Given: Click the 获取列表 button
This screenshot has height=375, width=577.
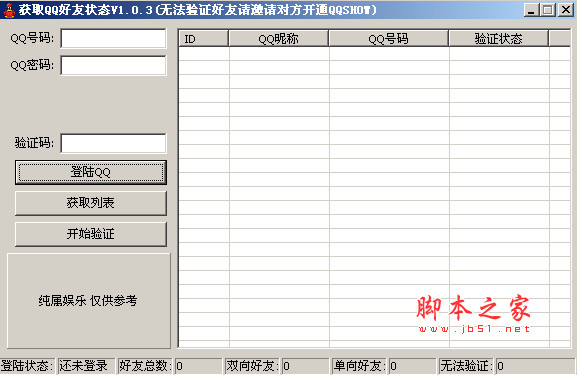Looking at the screenshot, I should click(91, 203).
